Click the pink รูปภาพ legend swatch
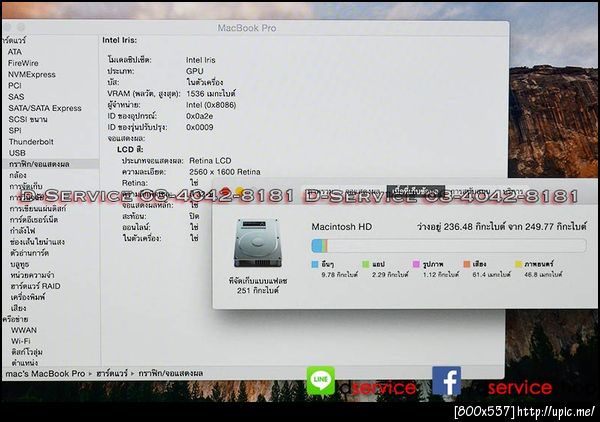Viewport: 600px width, 422px height. coord(416,264)
